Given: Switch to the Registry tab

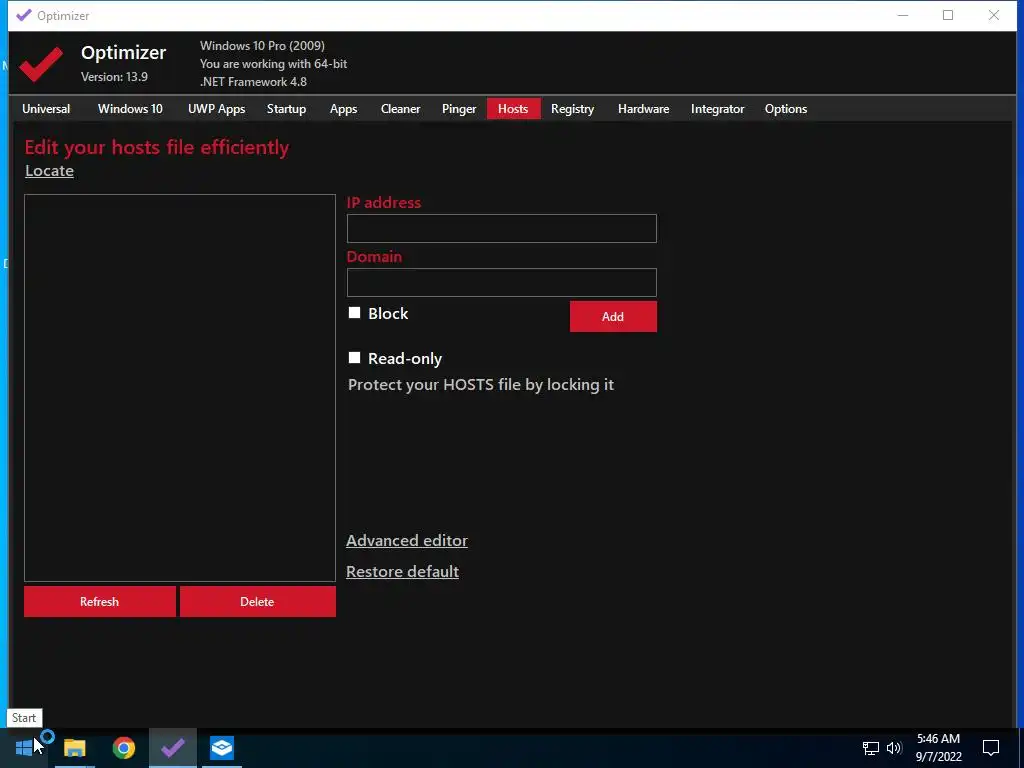Looking at the screenshot, I should (x=573, y=109).
